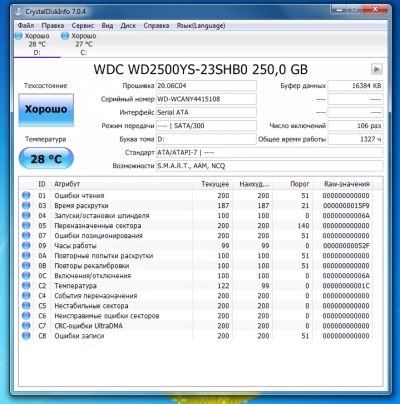Click the next disk arrow button

point(377,69)
